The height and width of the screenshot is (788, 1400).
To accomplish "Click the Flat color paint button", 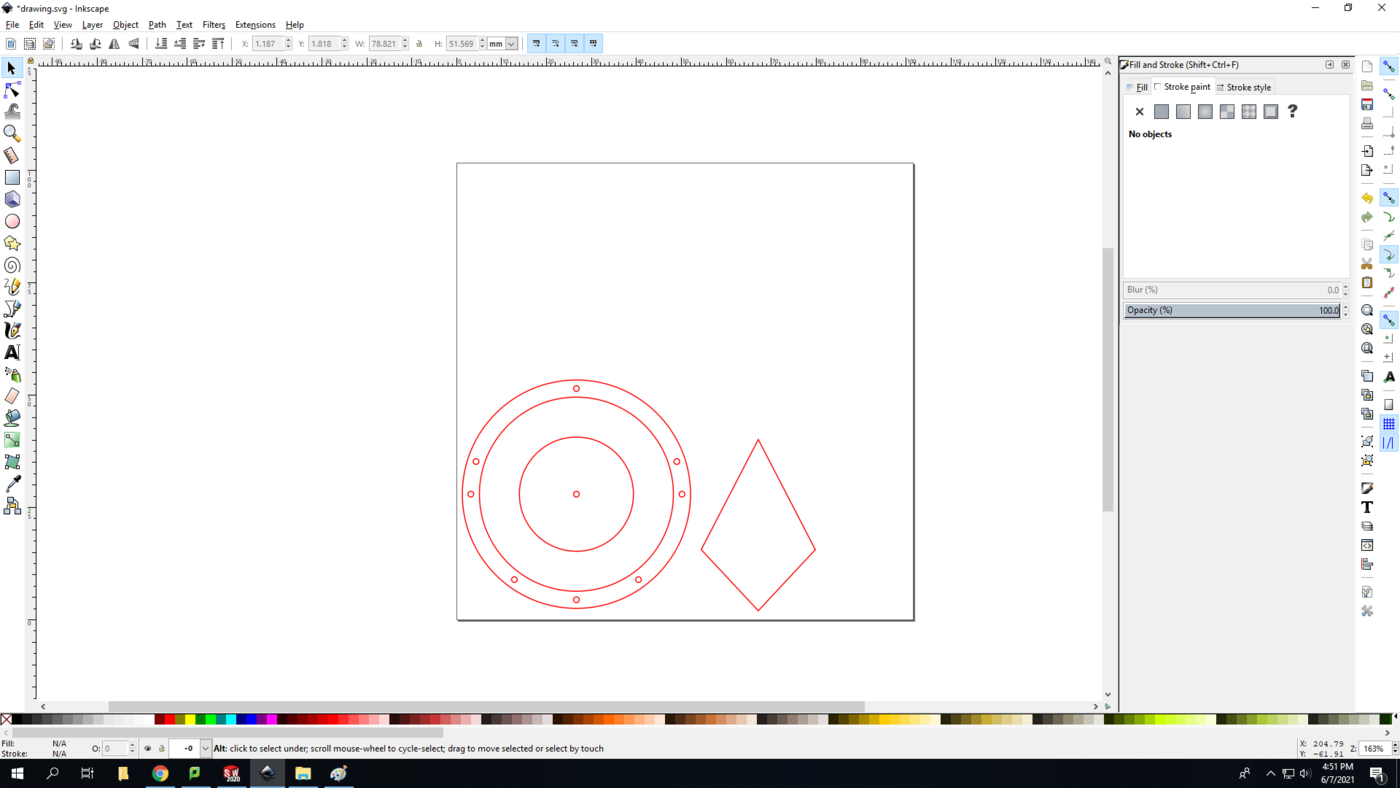I will tap(1161, 112).
